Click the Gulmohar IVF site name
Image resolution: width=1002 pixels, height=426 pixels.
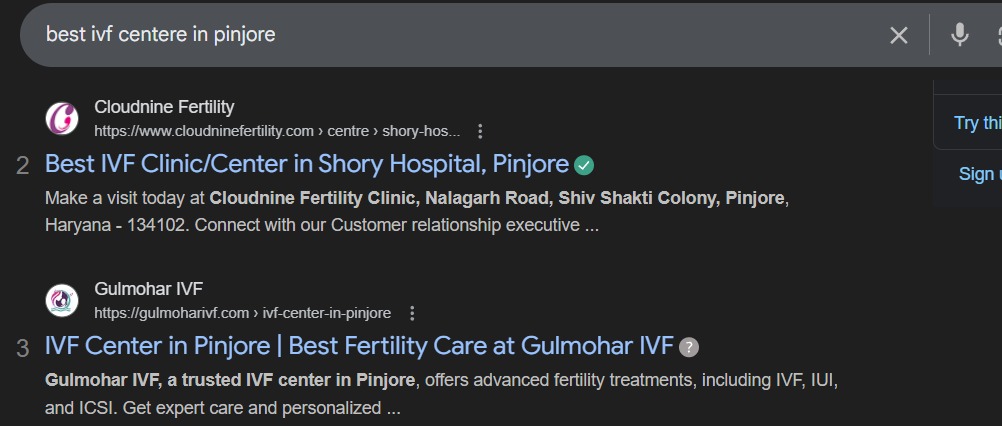(x=148, y=289)
